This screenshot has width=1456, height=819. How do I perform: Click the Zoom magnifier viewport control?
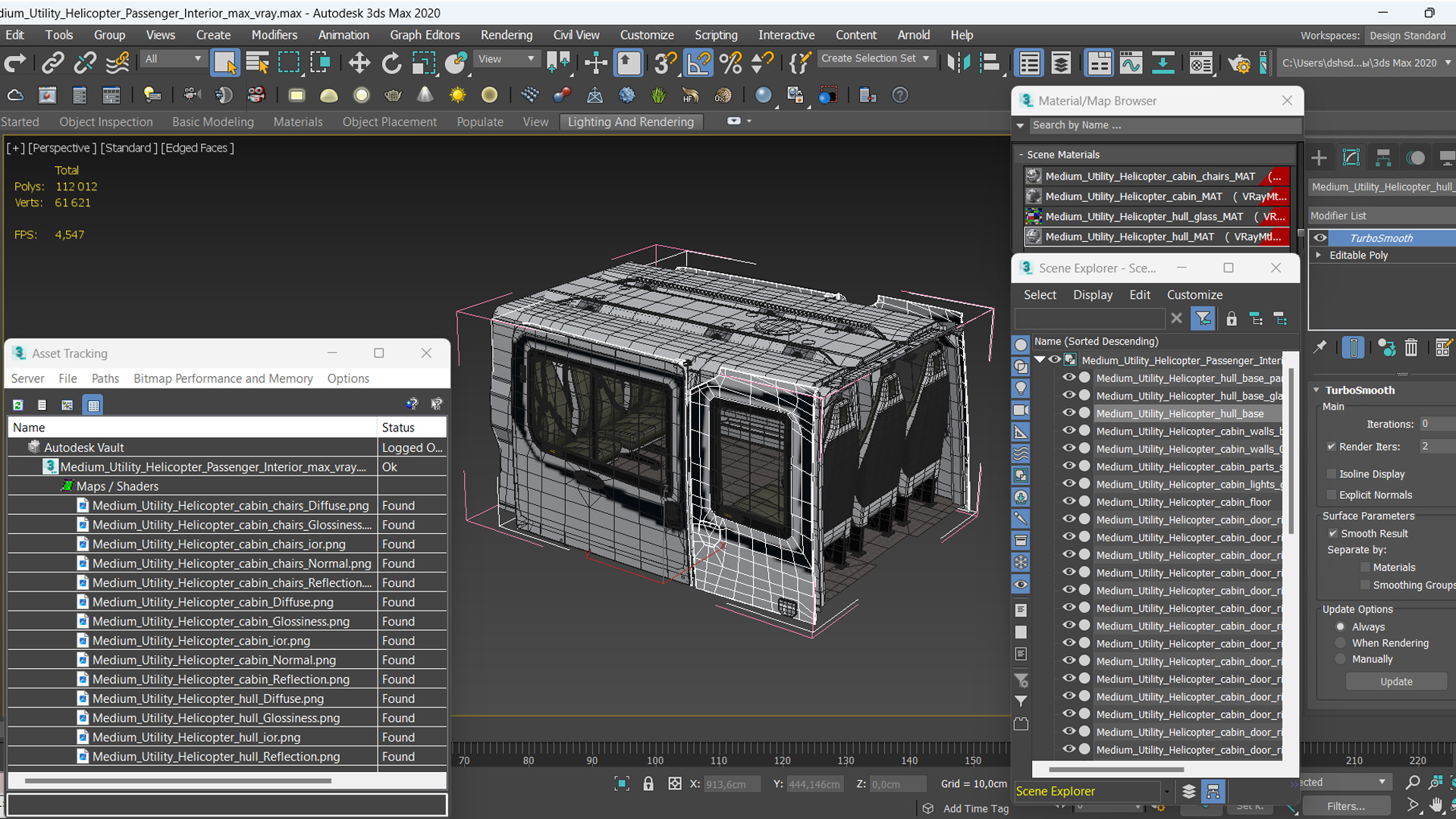tap(1412, 782)
